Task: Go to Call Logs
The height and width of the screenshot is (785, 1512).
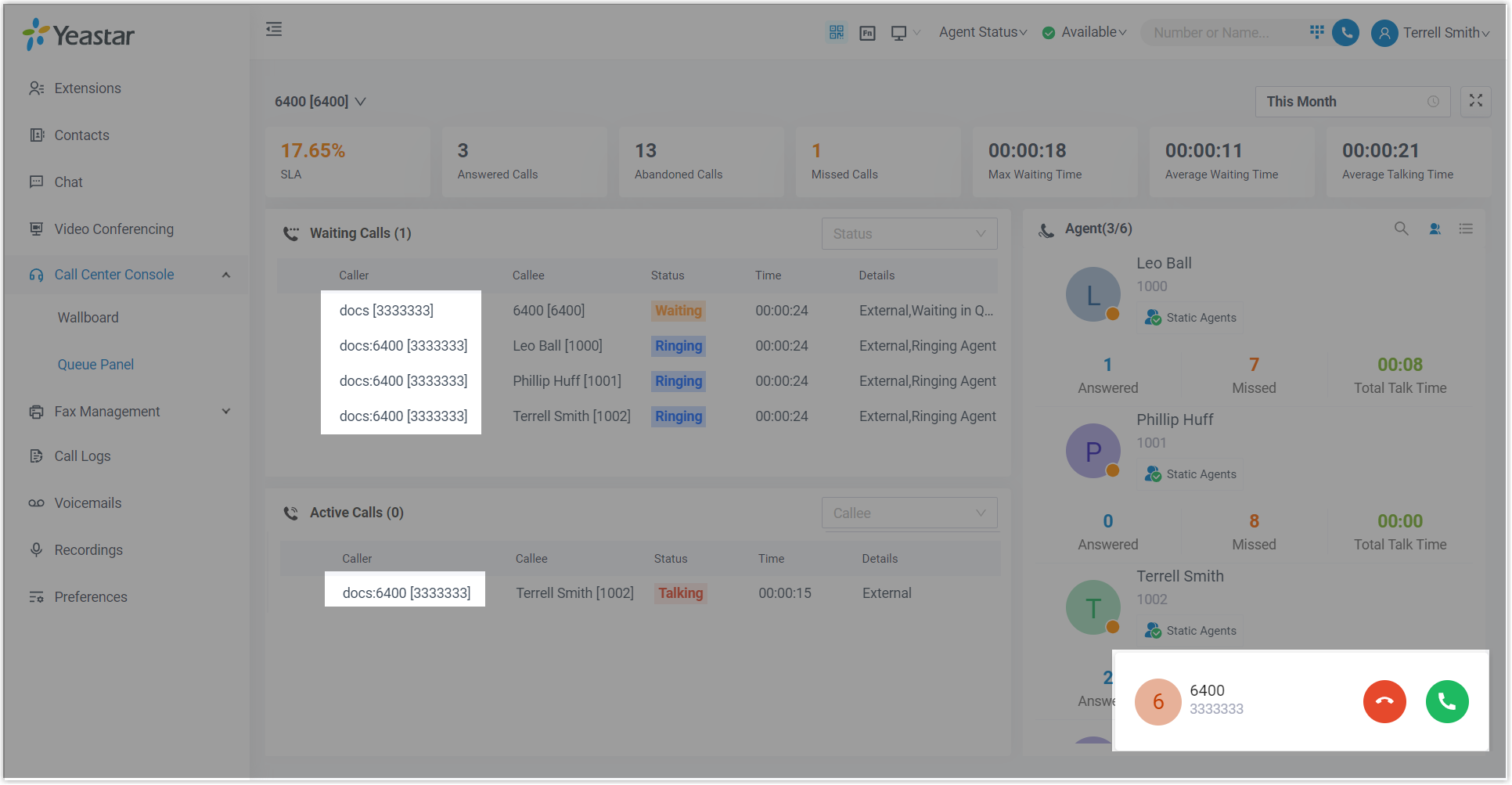Action: pyautogui.click(x=82, y=456)
